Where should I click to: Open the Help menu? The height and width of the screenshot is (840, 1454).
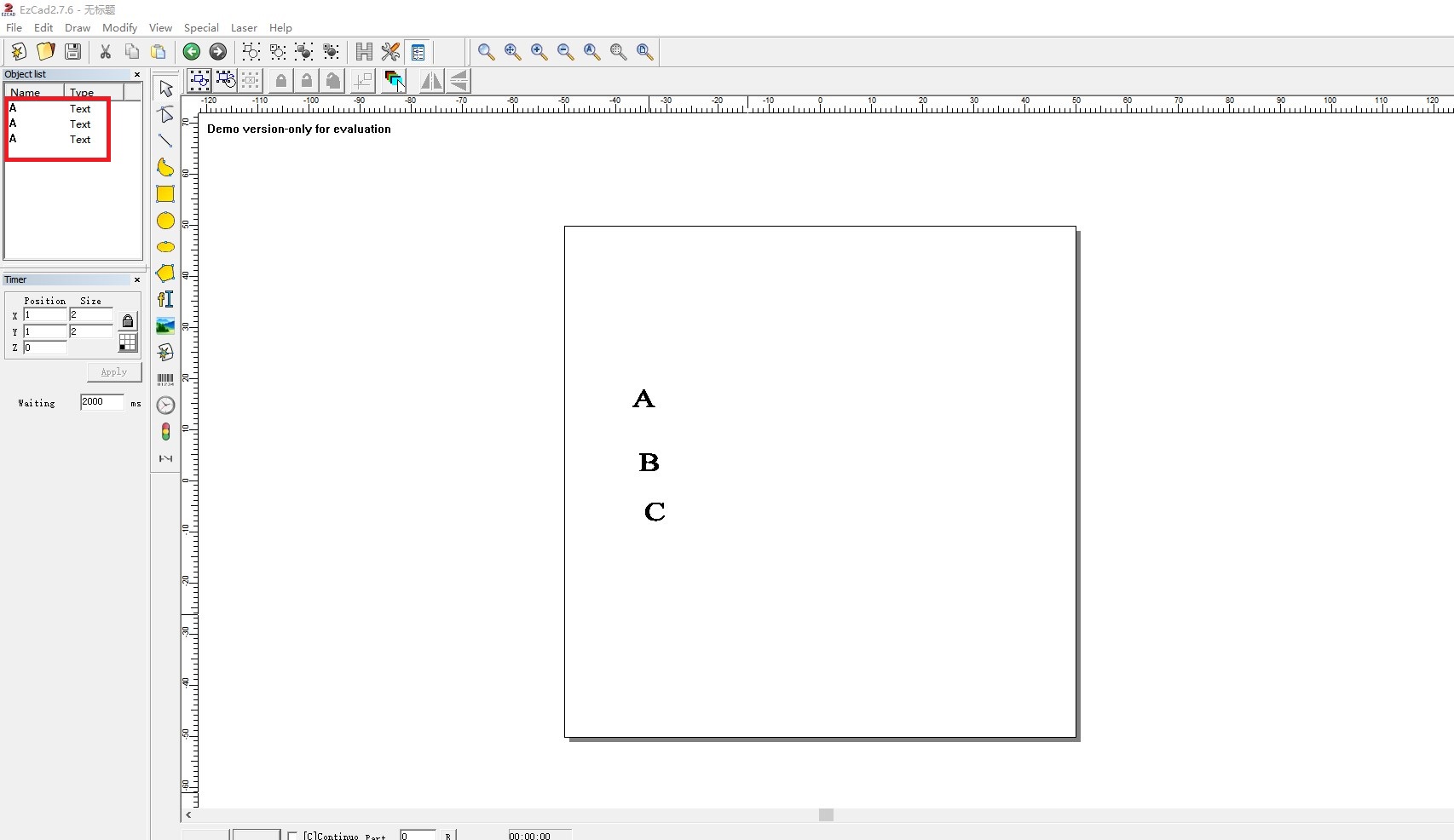point(280,27)
